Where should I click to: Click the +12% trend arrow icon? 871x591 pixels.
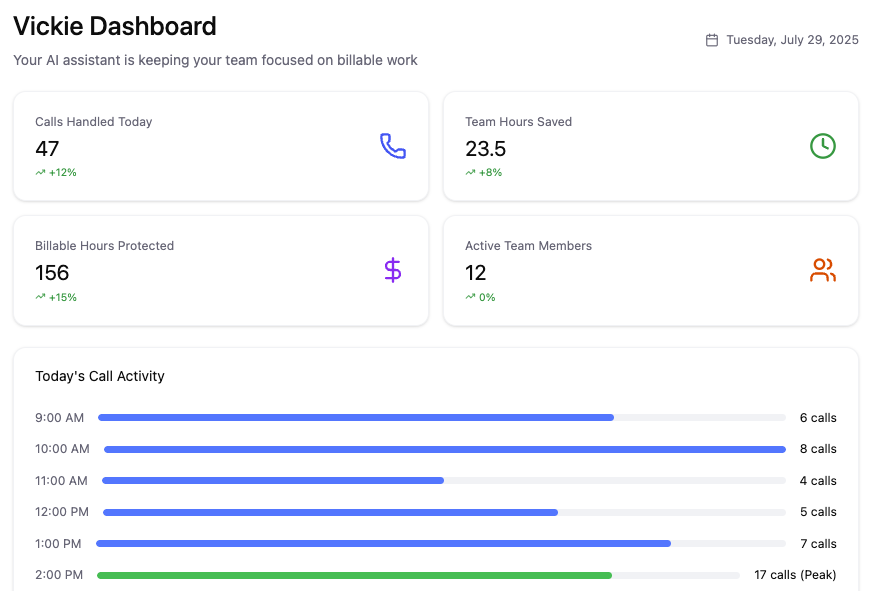click(x=40, y=173)
